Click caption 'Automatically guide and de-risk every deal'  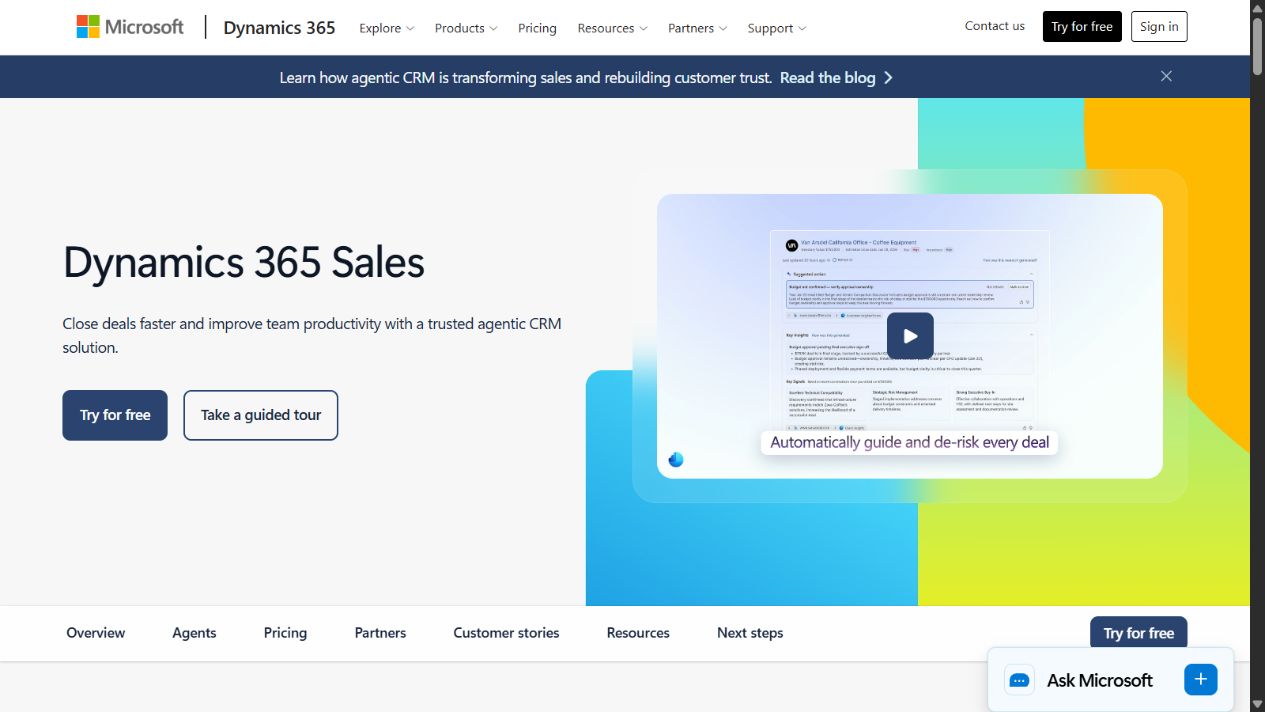[x=910, y=442]
